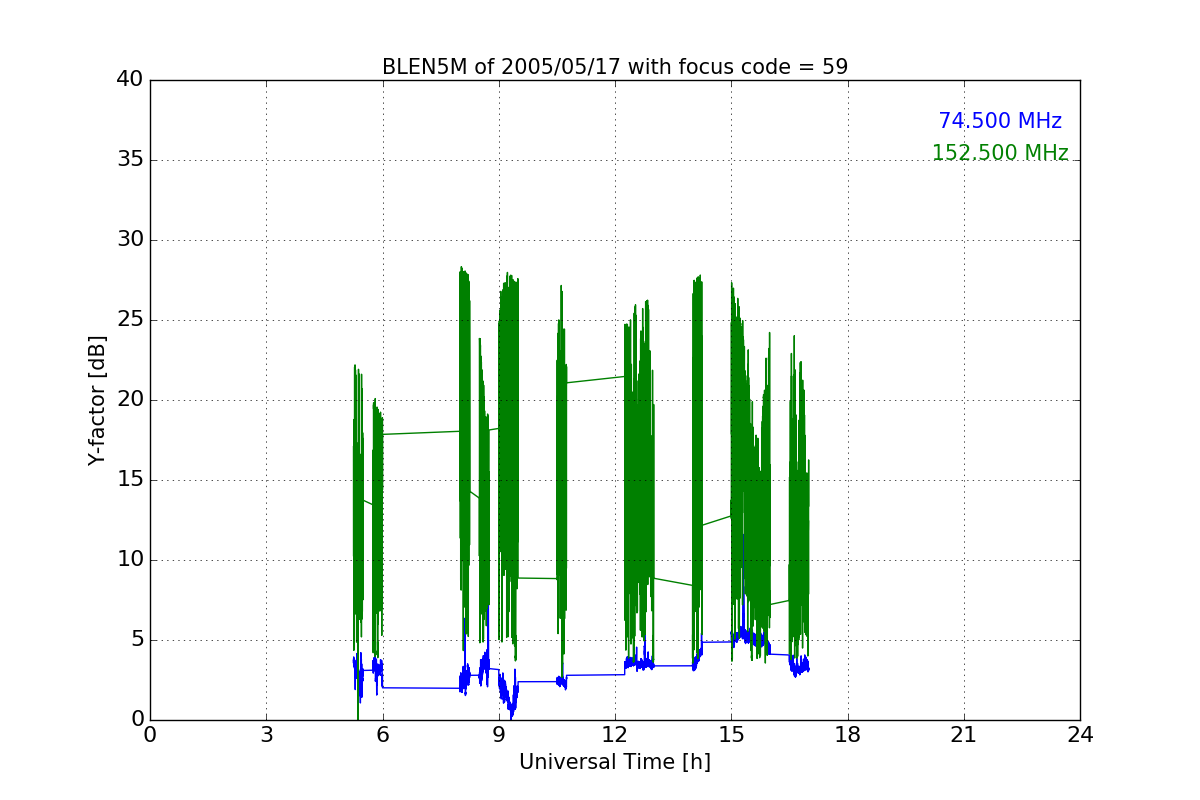Image resolution: width=1200 pixels, height=800 pixels.
Task: Click the Y-factor [dB] axis label
Action: pyautogui.click(x=97, y=400)
